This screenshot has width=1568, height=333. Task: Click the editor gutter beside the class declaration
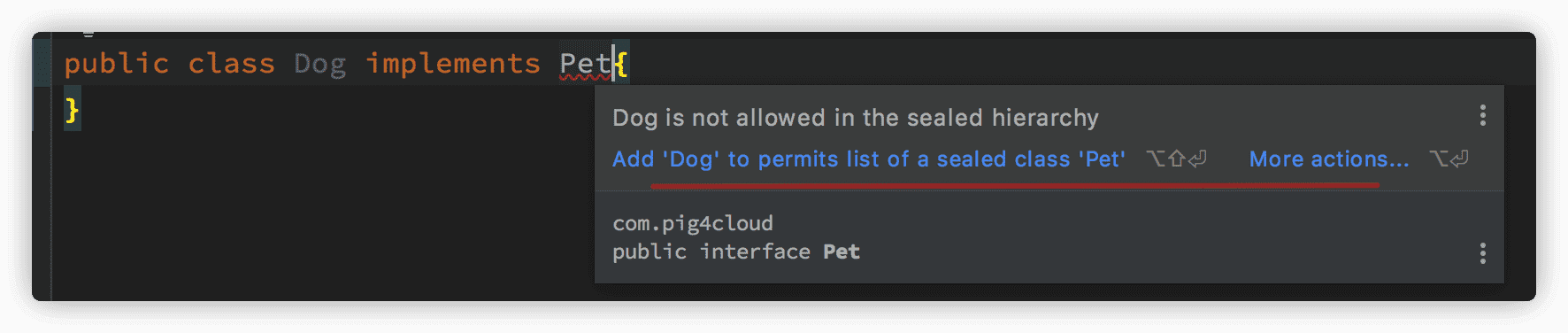point(42,64)
